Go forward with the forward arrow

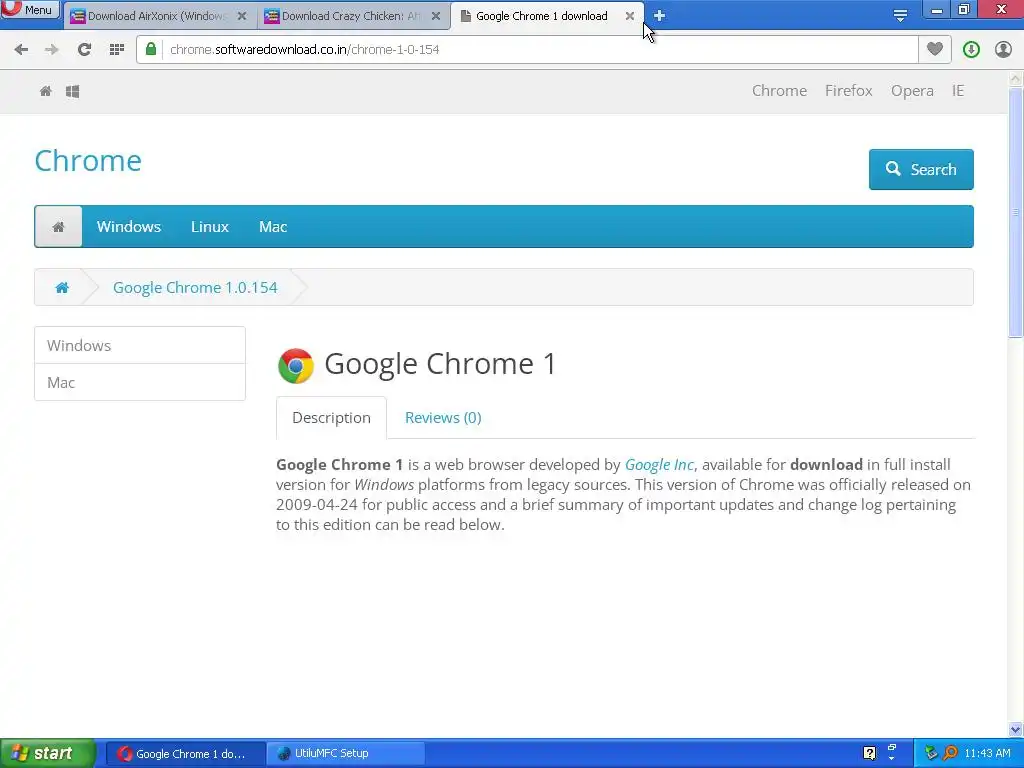coord(52,50)
